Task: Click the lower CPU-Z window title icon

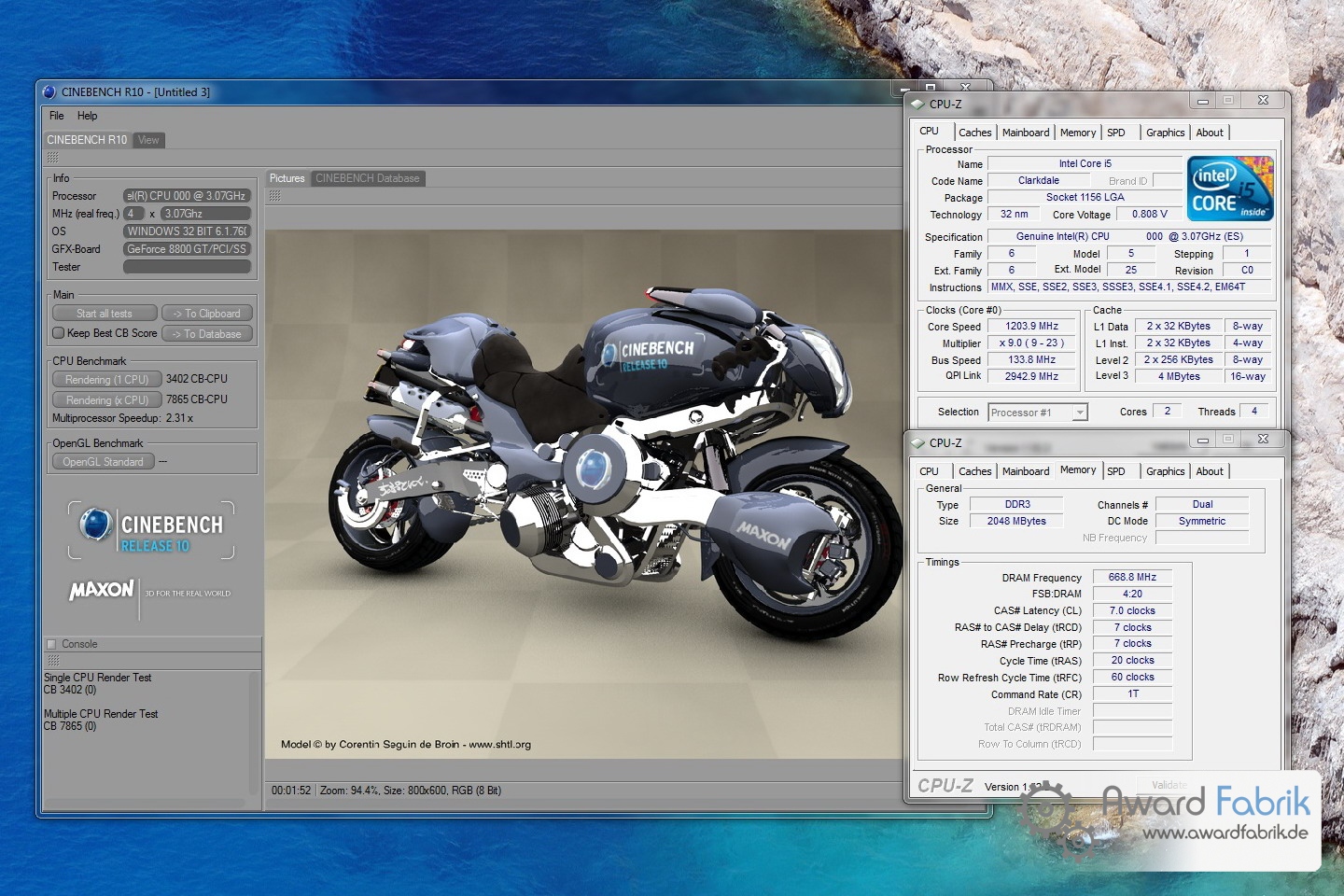Action: pos(917,443)
